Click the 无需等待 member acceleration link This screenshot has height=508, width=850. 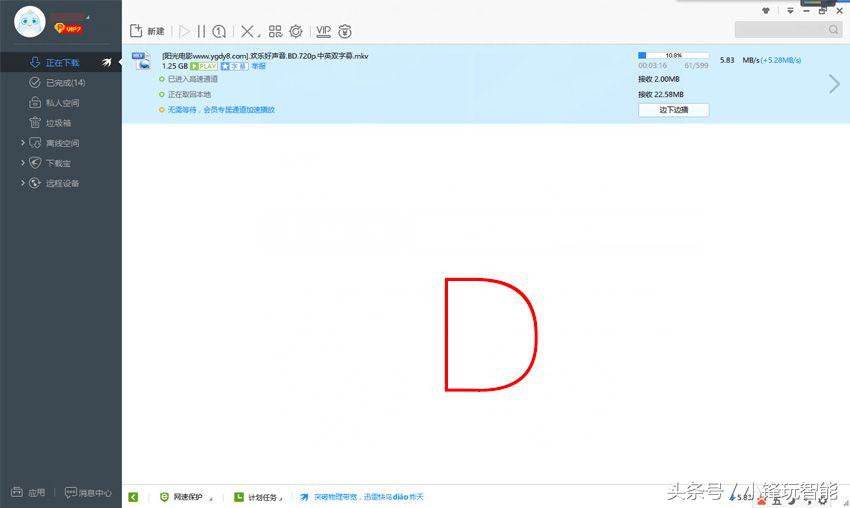coord(221,110)
